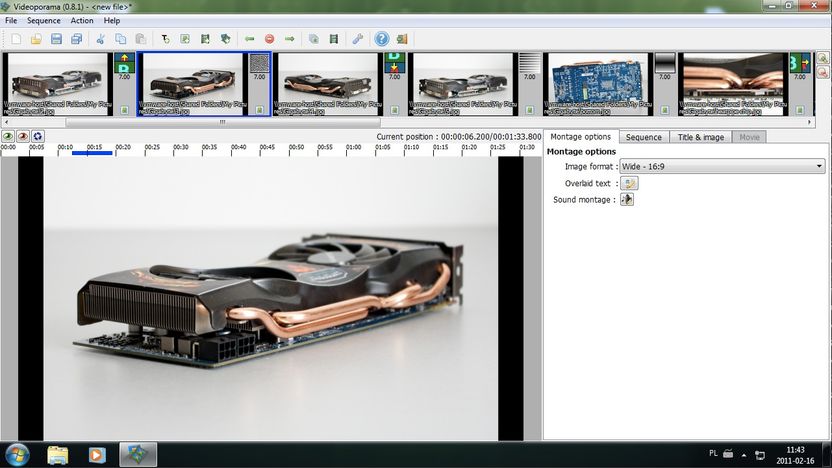Zoom in thumbnails with upper magnifier icon

pos(822,58)
